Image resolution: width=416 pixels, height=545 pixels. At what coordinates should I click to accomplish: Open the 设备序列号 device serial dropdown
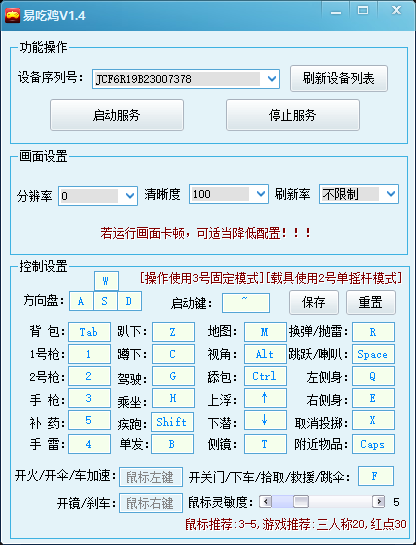186,79
